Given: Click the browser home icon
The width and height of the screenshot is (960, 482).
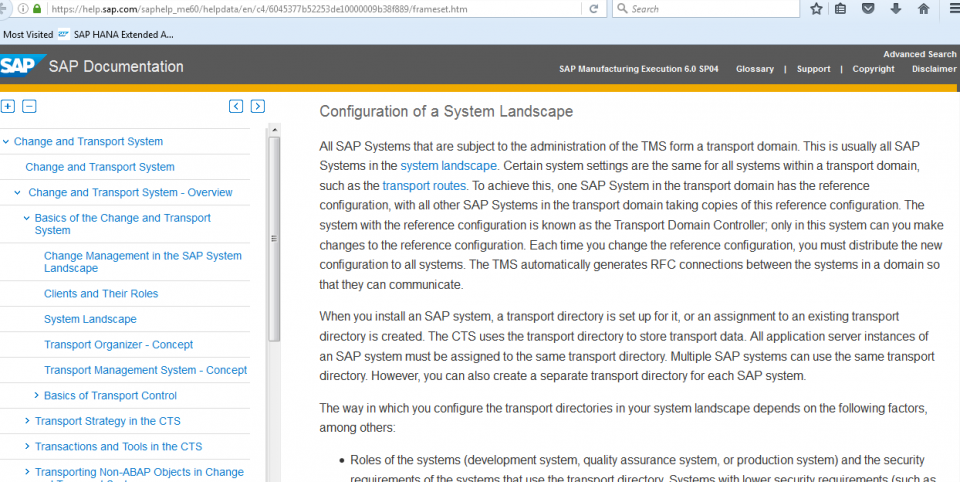Looking at the screenshot, I should (923, 9).
